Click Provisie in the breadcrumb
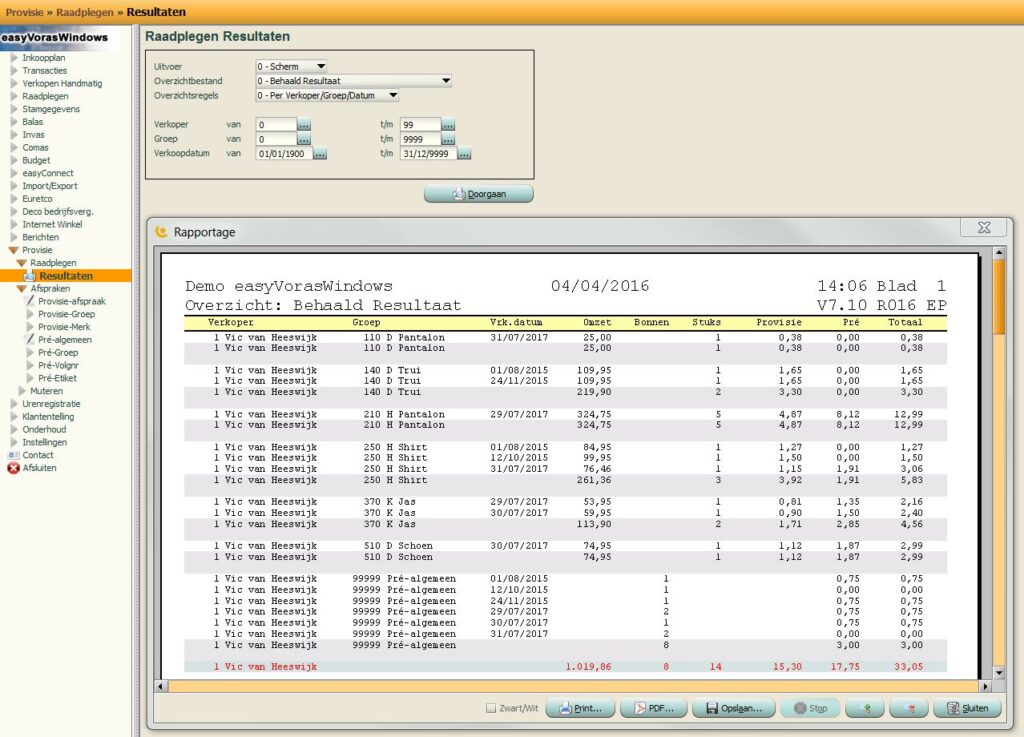Screen dimensions: 1024x737 24,12
